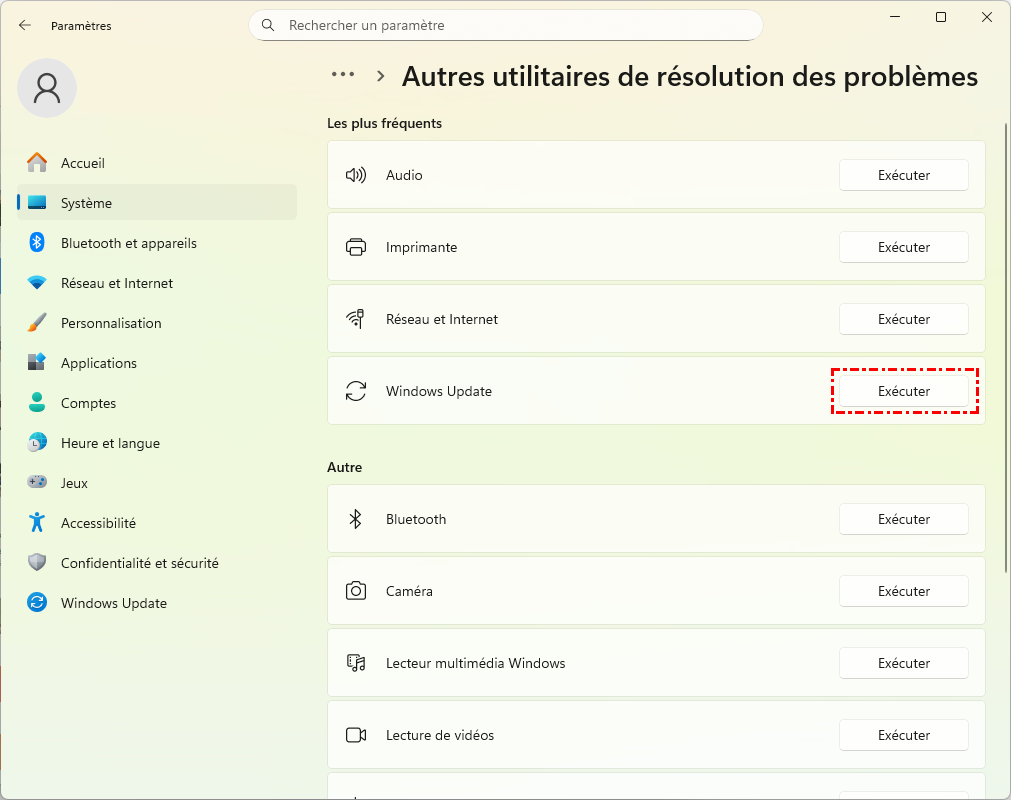Run the Caméra troubleshooter
This screenshot has height=800, width=1011.
(x=903, y=591)
